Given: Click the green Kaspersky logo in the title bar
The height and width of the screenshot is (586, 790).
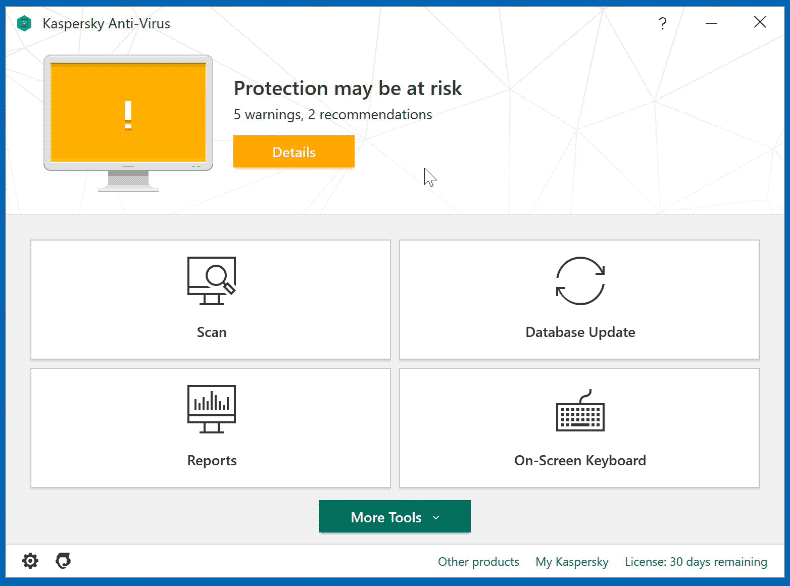Looking at the screenshot, I should [x=24, y=23].
